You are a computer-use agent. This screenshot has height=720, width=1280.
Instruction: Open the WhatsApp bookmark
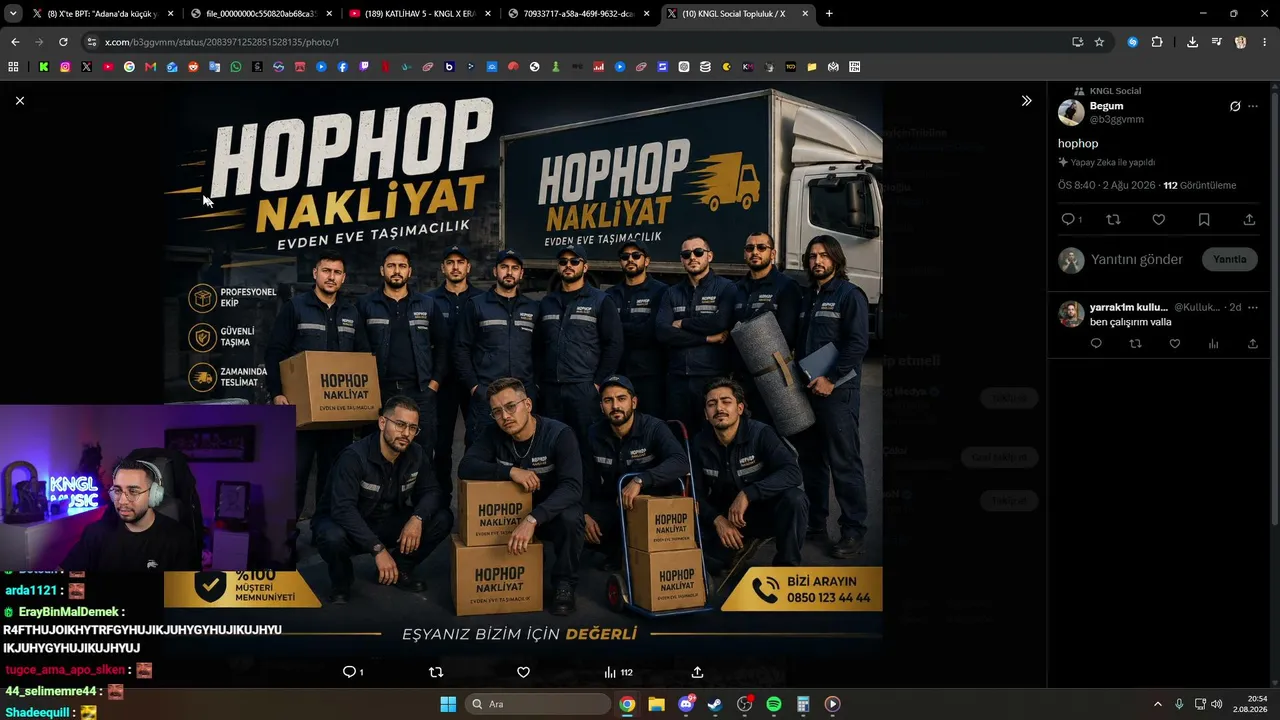[x=236, y=67]
